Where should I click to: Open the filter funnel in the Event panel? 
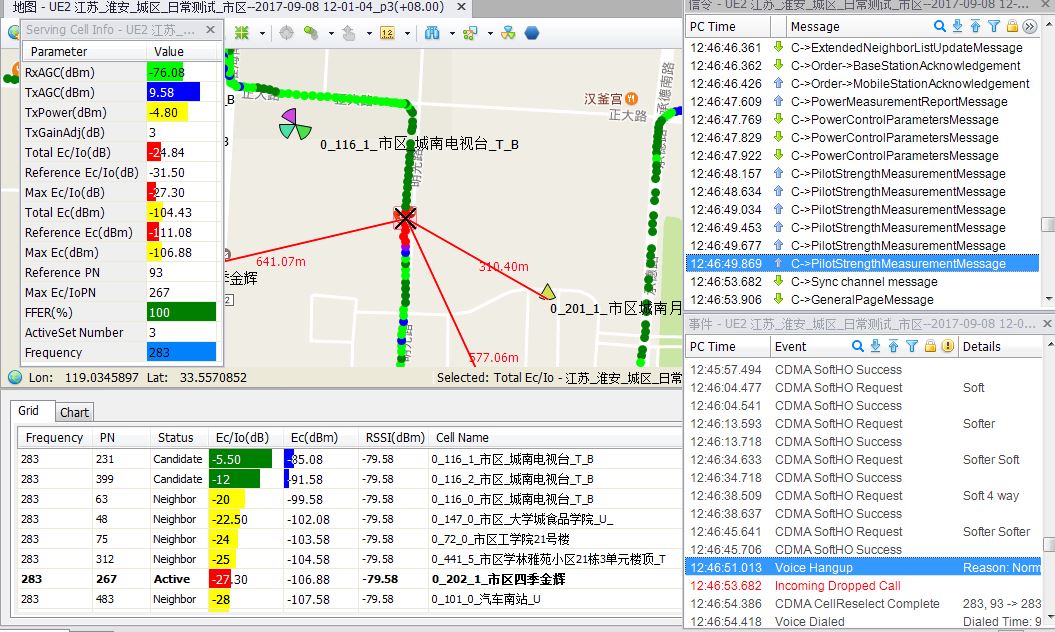911,346
